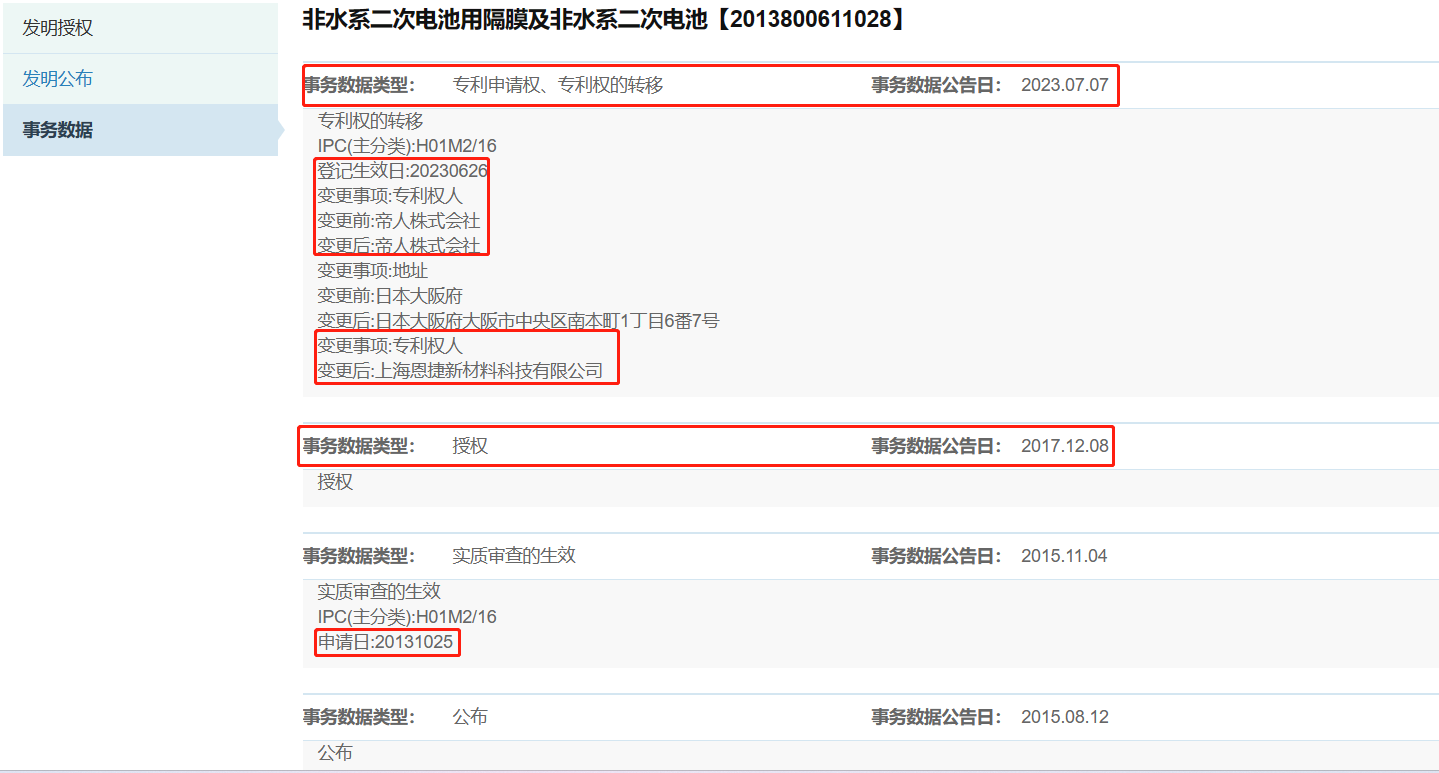Click the 登记生效日:20230626 line
Viewport: 1439px width, 773px height.
[x=402, y=171]
